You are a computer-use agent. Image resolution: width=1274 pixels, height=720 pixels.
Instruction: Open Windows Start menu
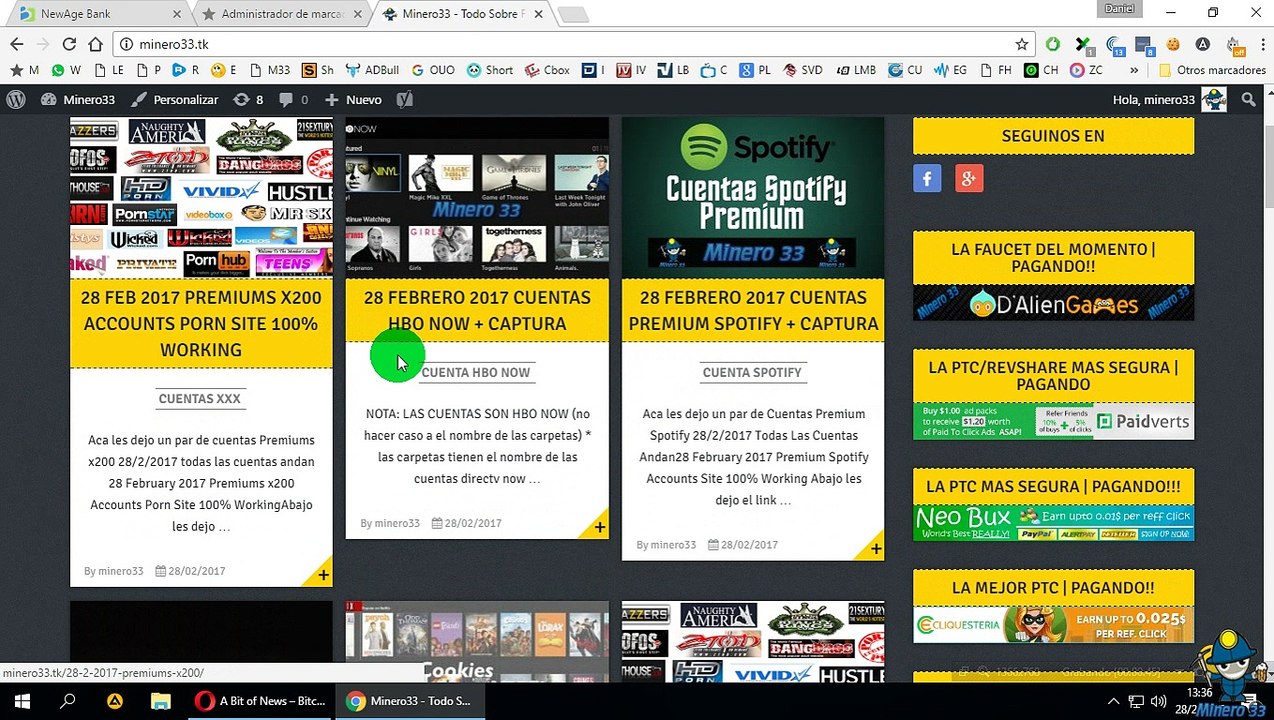click(x=22, y=701)
